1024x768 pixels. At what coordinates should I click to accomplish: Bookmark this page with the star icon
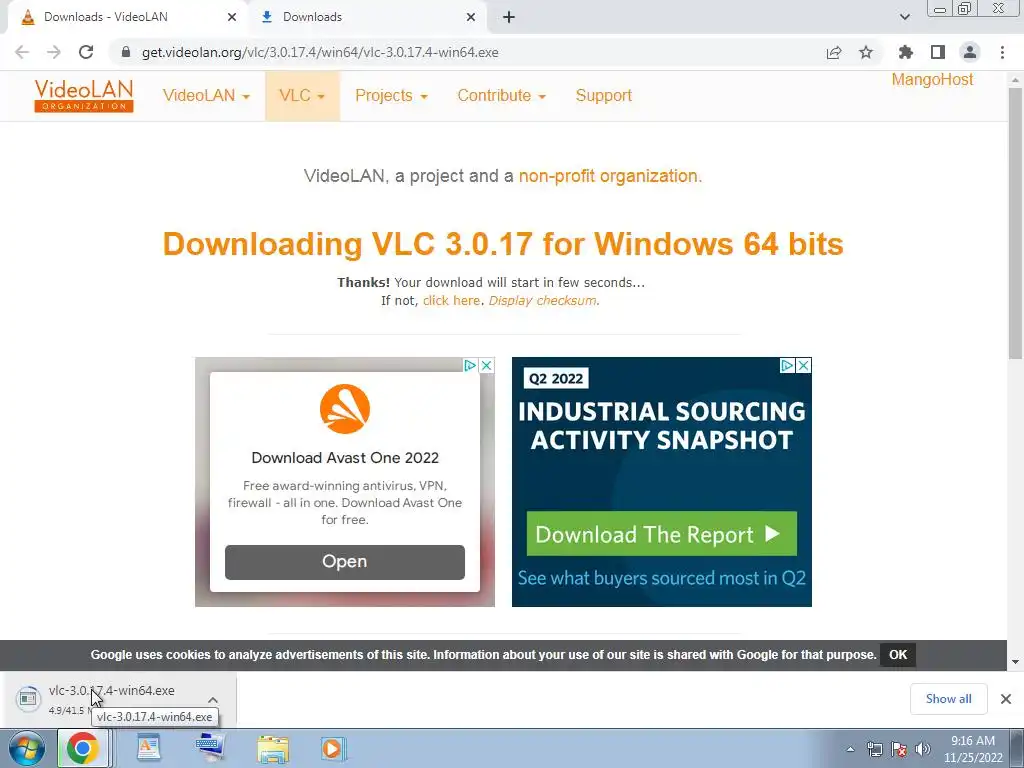pyautogui.click(x=866, y=52)
